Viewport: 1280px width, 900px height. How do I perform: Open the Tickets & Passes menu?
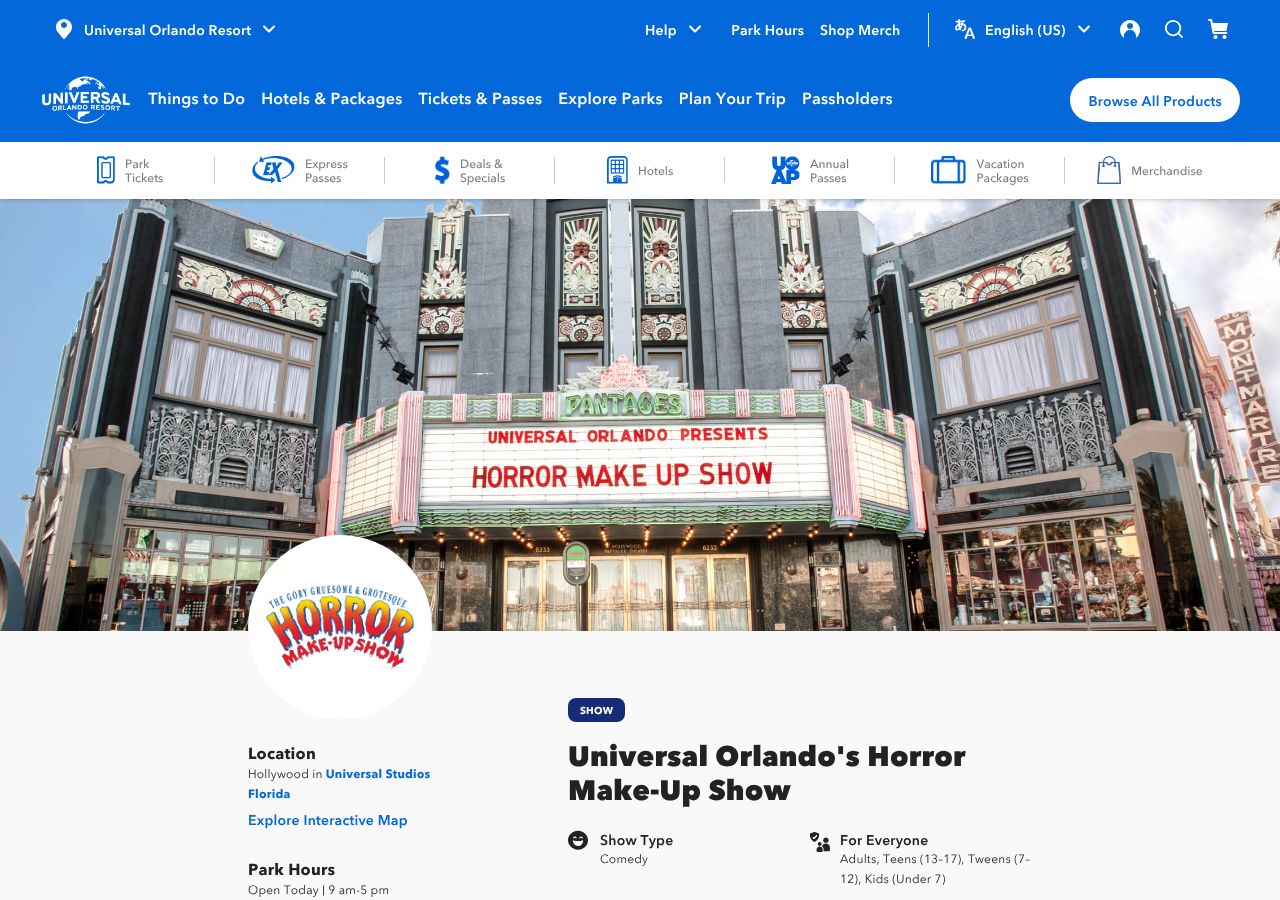click(480, 99)
